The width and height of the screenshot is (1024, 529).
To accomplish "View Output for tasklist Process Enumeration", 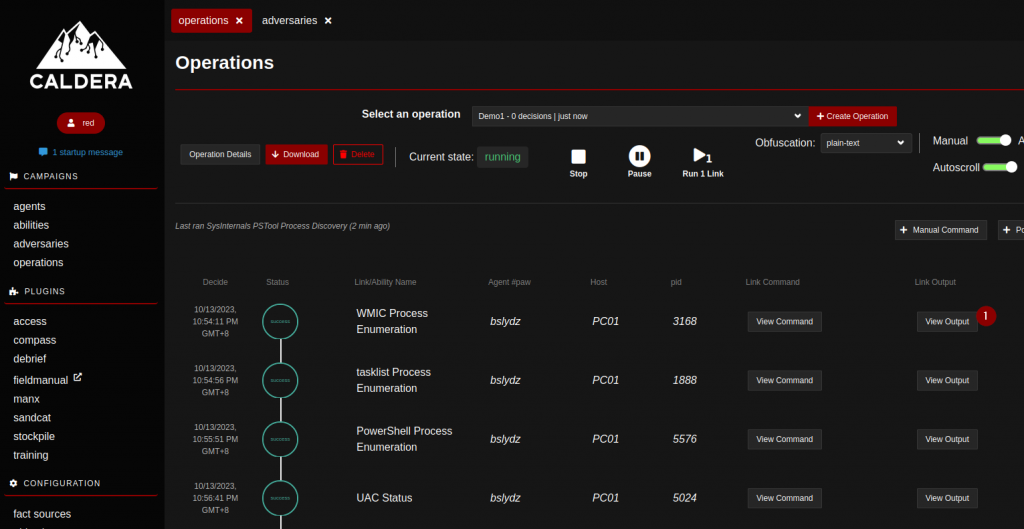I will tap(947, 380).
